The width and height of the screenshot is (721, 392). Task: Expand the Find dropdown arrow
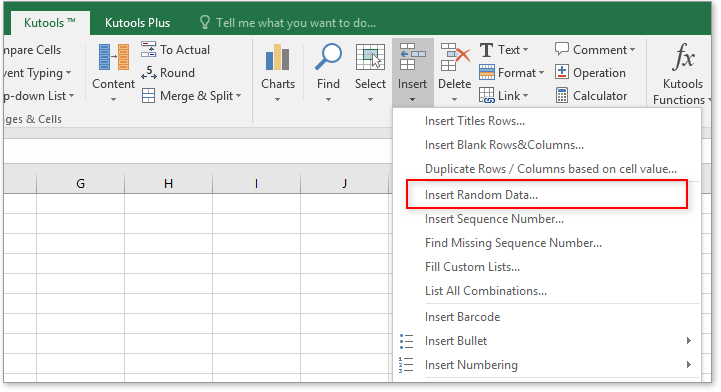(x=328, y=99)
